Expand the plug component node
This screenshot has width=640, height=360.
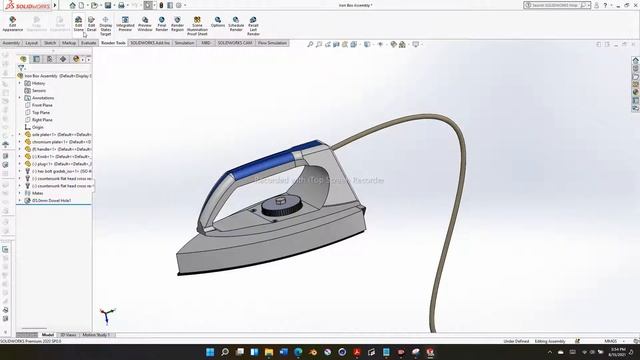pos(20,164)
